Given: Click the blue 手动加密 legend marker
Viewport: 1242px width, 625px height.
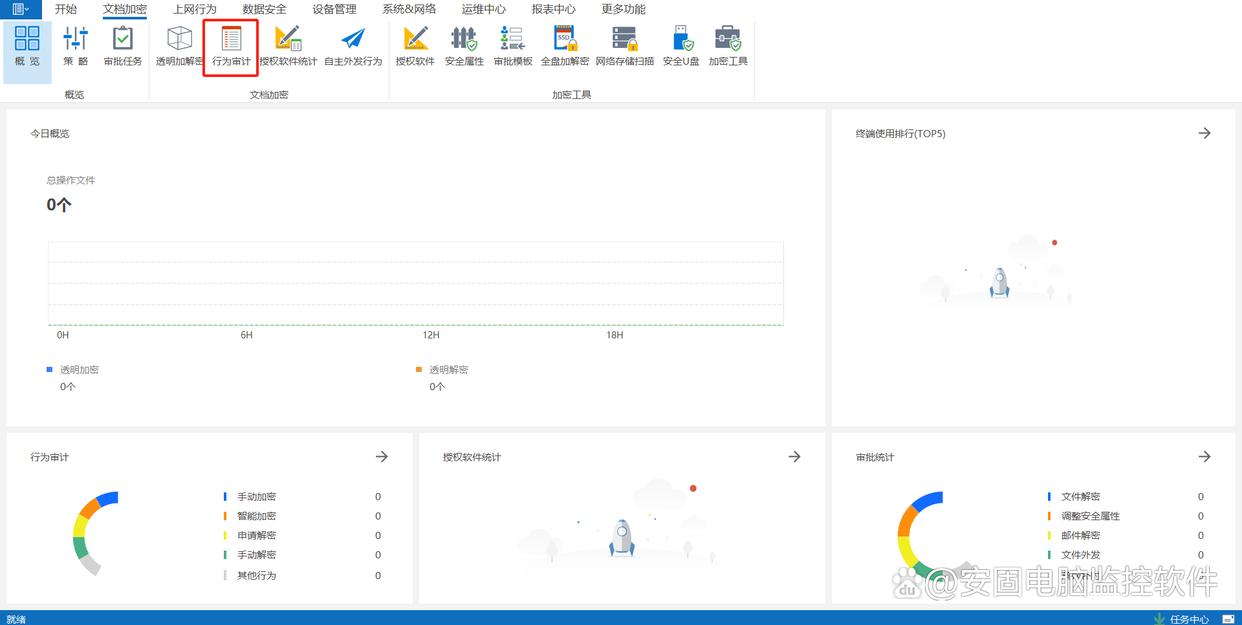Looking at the screenshot, I should [x=226, y=497].
